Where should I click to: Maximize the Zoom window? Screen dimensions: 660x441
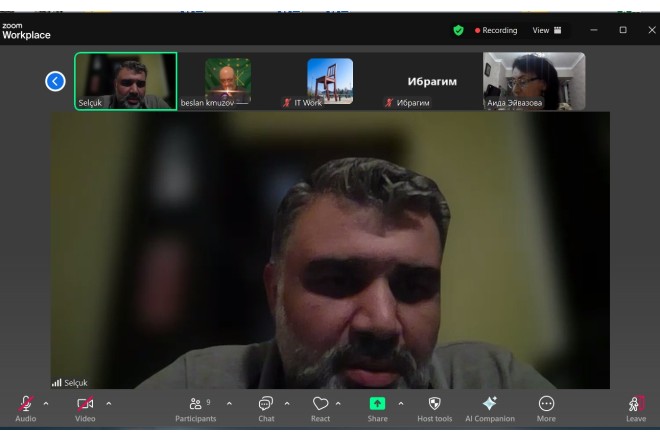coord(623,30)
